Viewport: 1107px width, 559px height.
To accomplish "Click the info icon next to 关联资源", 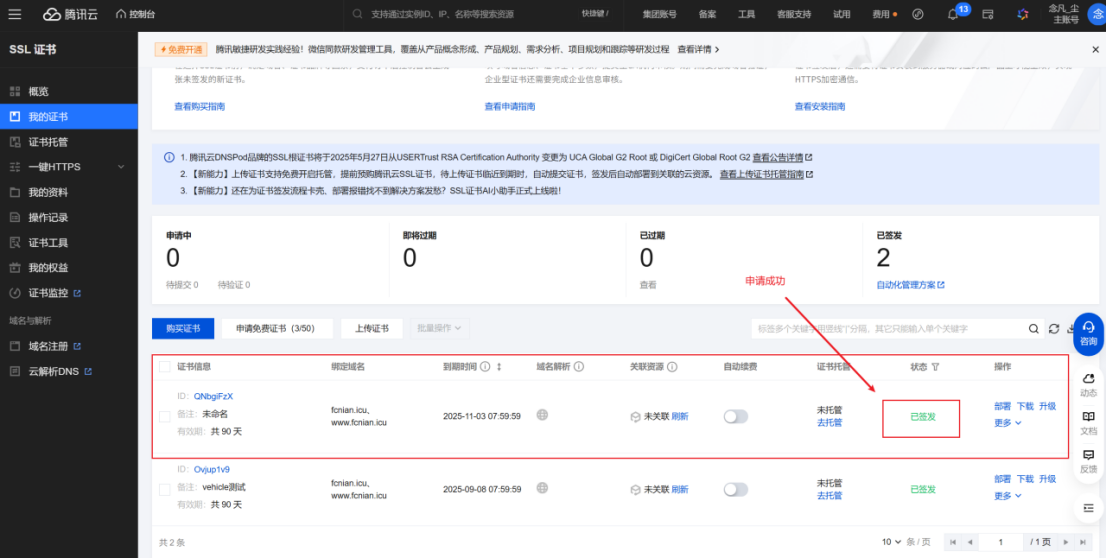I will point(672,367).
